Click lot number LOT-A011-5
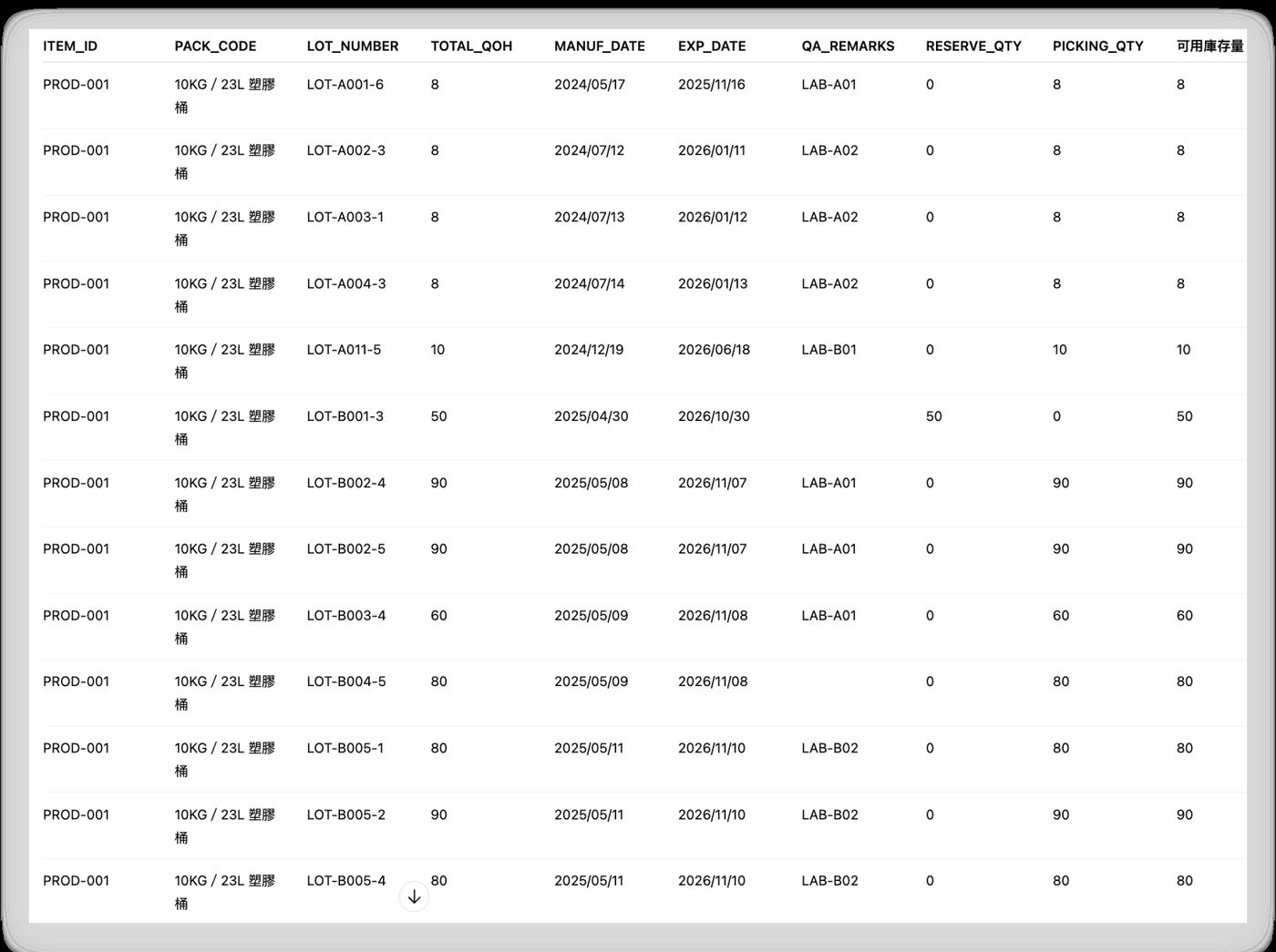 (x=345, y=350)
